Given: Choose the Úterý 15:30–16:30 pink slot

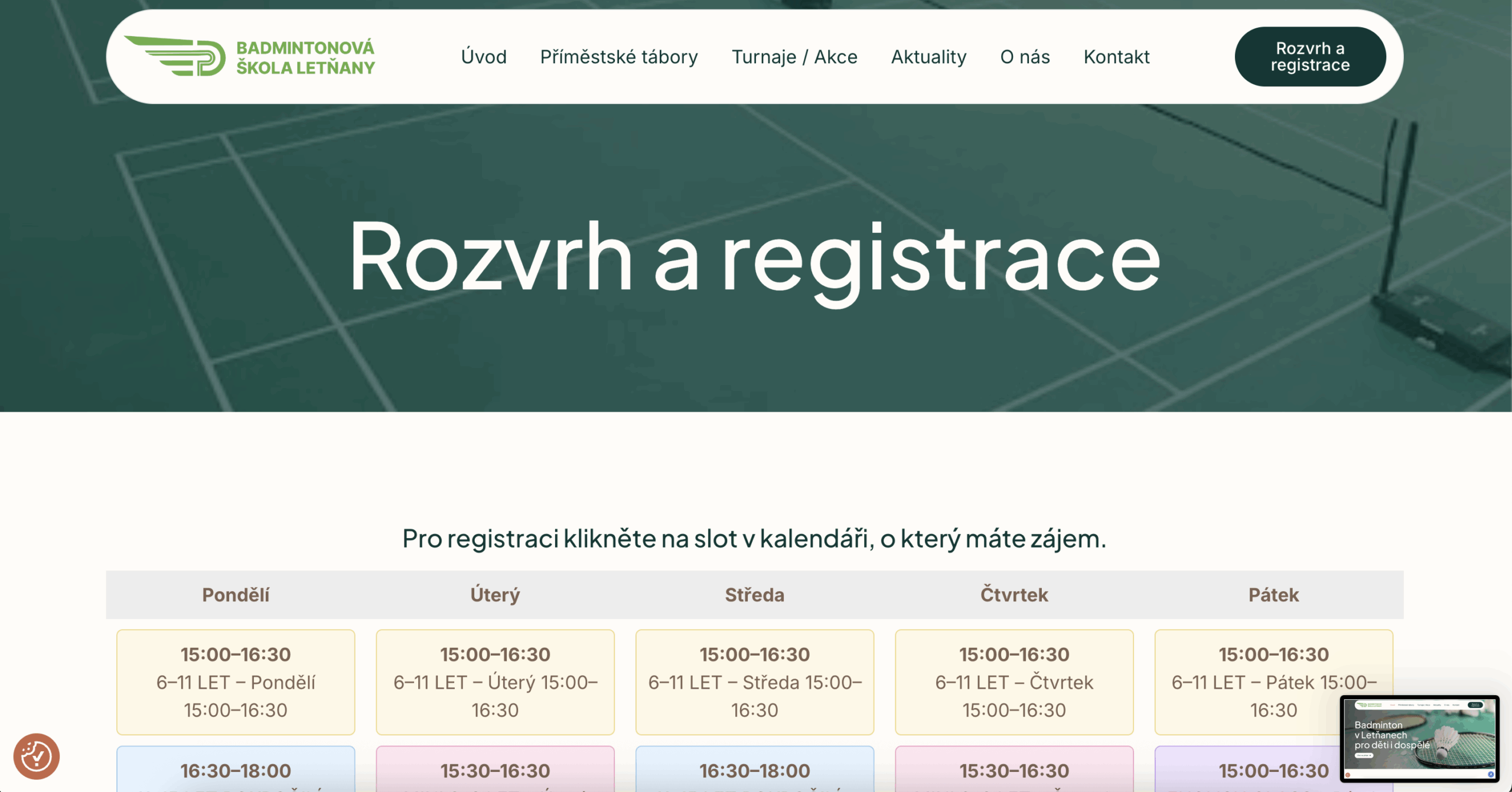Looking at the screenshot, I should pyautogui.click(x=495, y=770).
